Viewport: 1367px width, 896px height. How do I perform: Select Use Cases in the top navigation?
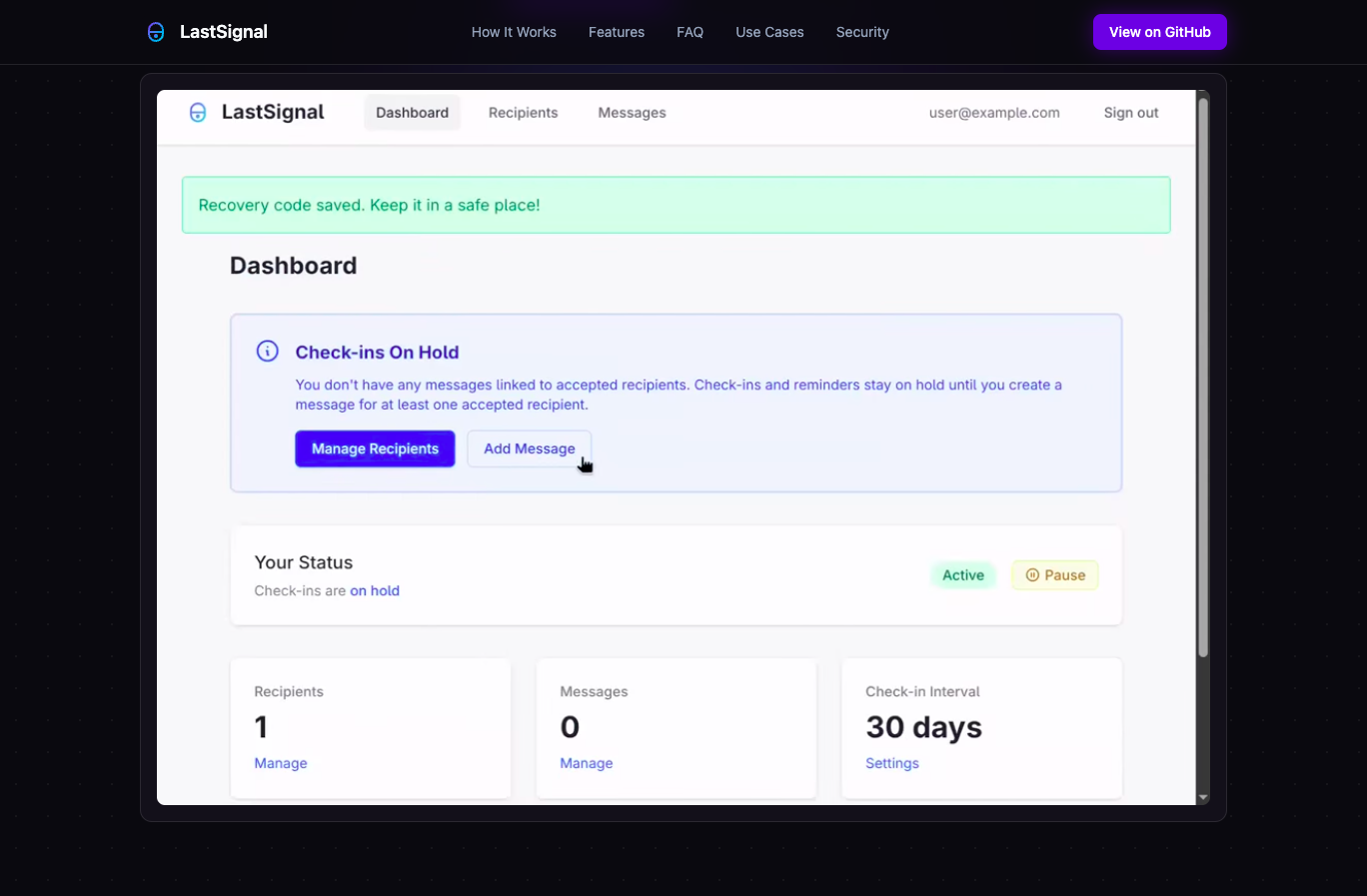[x=769, y=32]
